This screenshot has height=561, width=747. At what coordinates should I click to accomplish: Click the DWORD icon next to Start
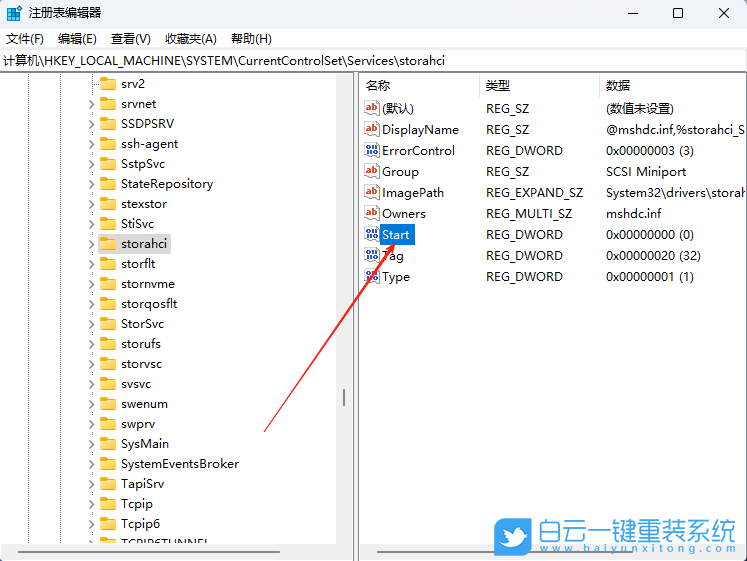click(372, 234)
